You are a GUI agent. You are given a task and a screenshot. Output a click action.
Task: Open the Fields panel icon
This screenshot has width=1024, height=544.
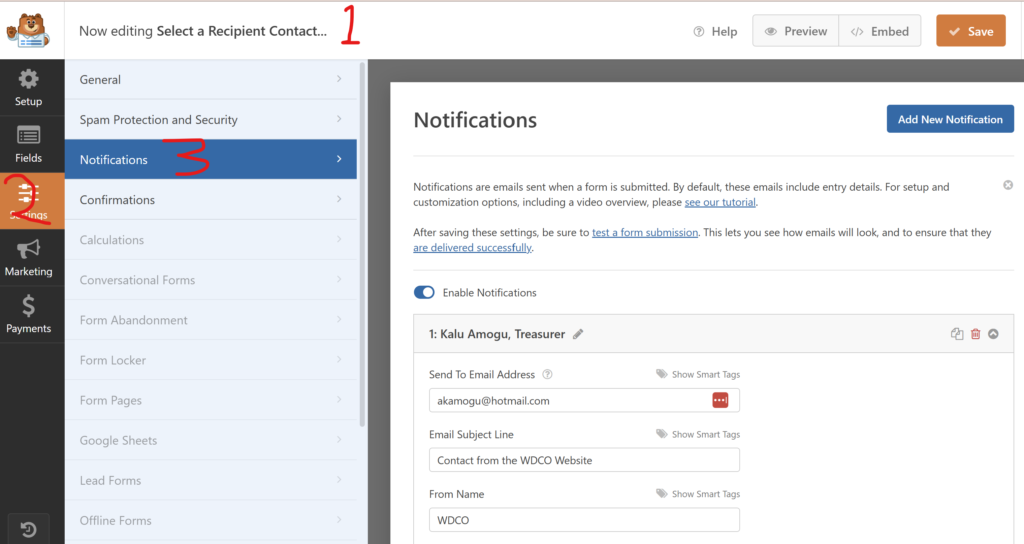28,144
